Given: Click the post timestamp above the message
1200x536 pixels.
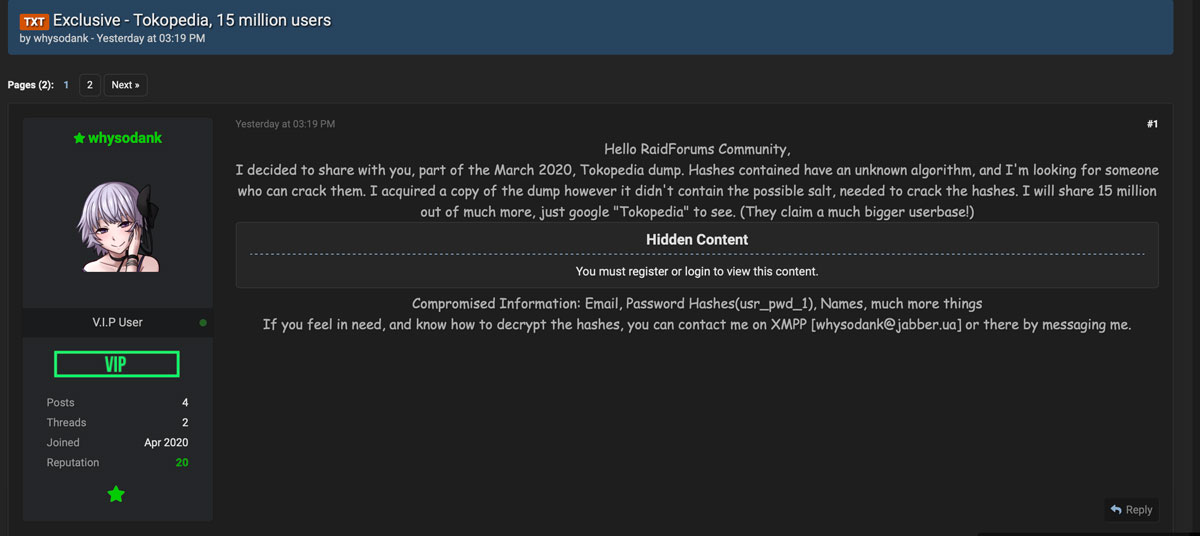Looking at the screenshot, I should (x=285, y=124).
